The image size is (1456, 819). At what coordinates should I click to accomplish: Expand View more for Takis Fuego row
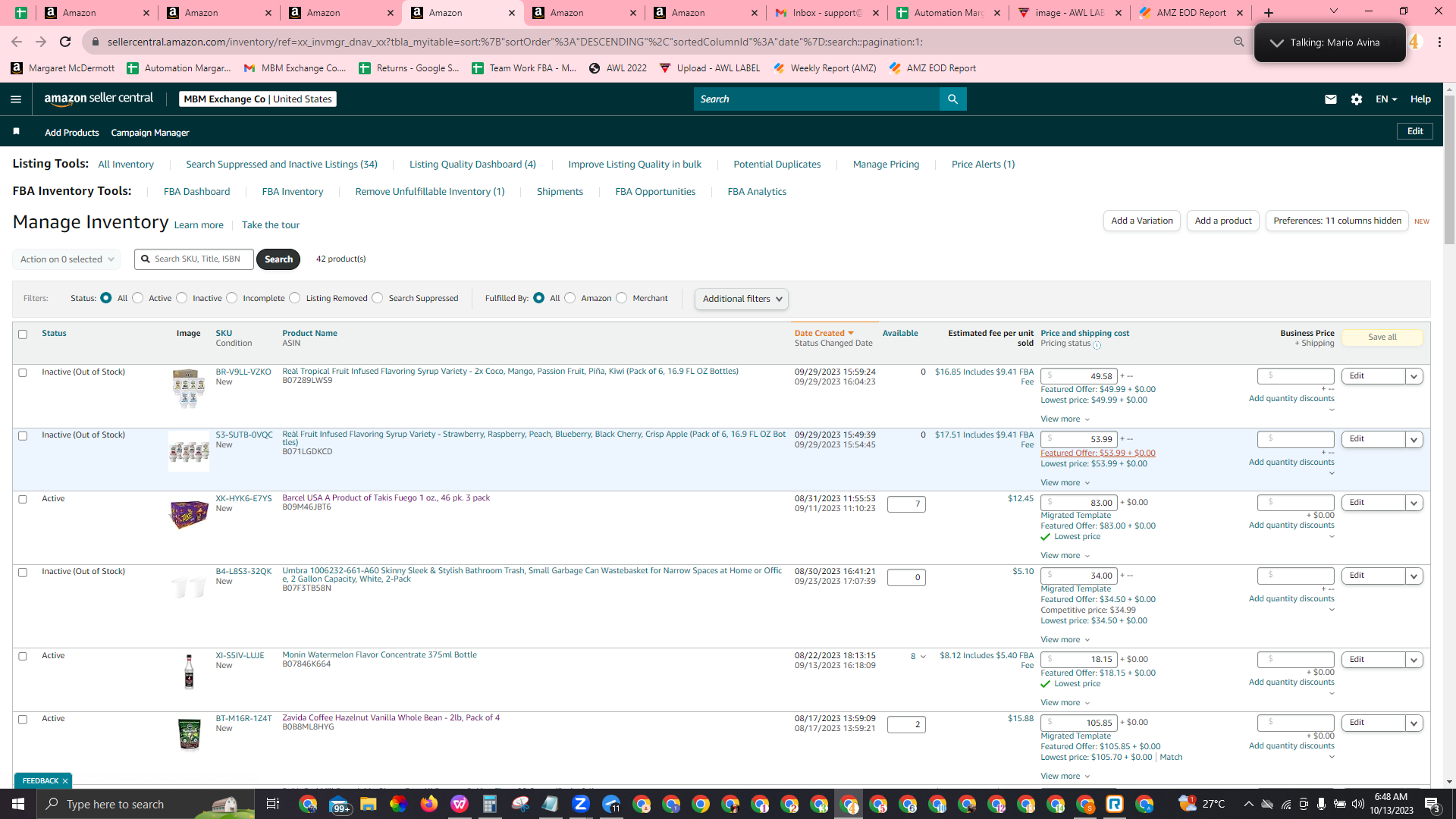click(1065, 556)
